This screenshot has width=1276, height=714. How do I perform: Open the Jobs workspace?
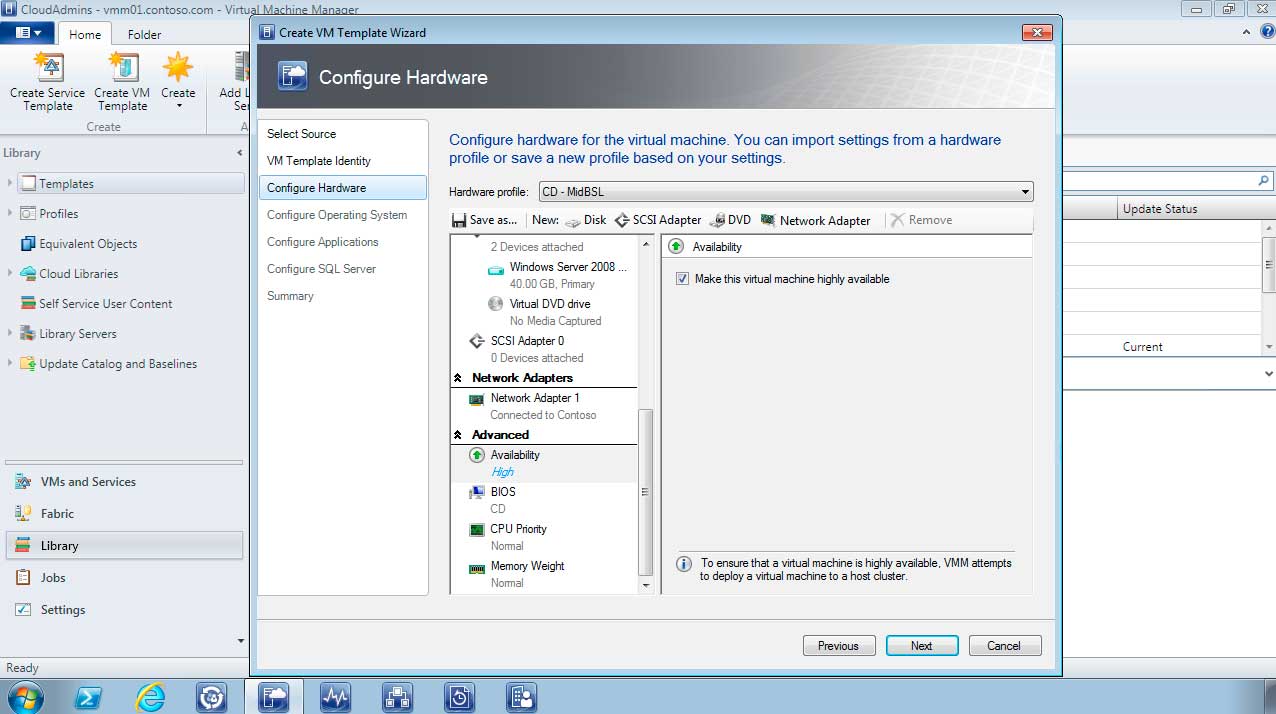(124, 578)
